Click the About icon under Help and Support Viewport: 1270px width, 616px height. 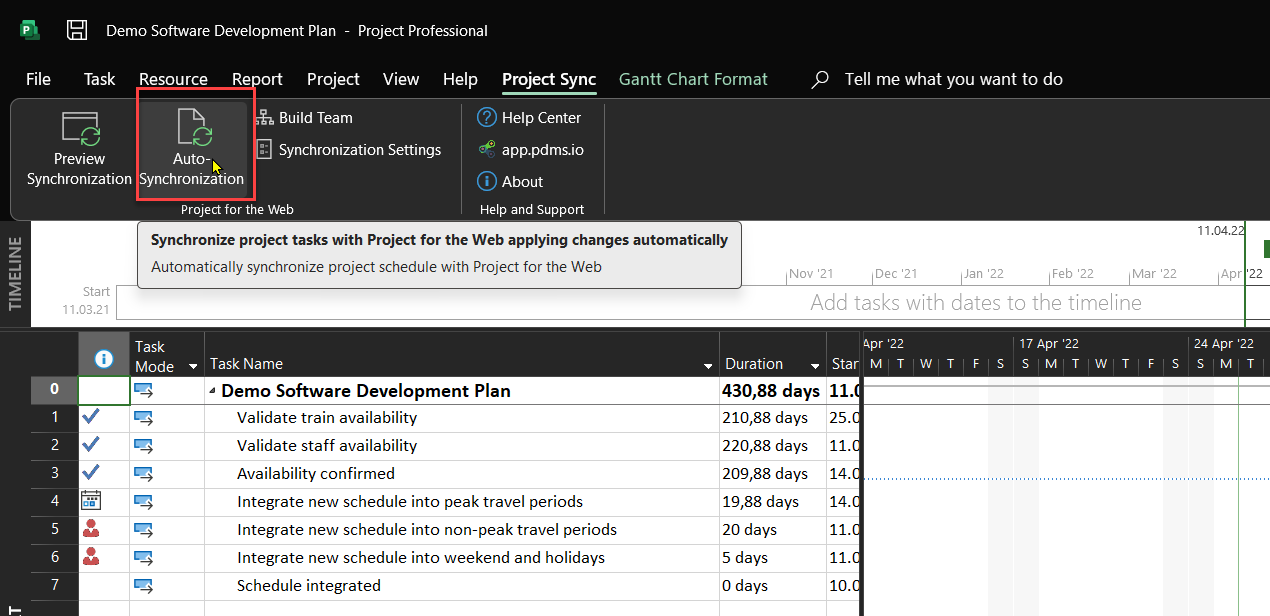[487, 181]
